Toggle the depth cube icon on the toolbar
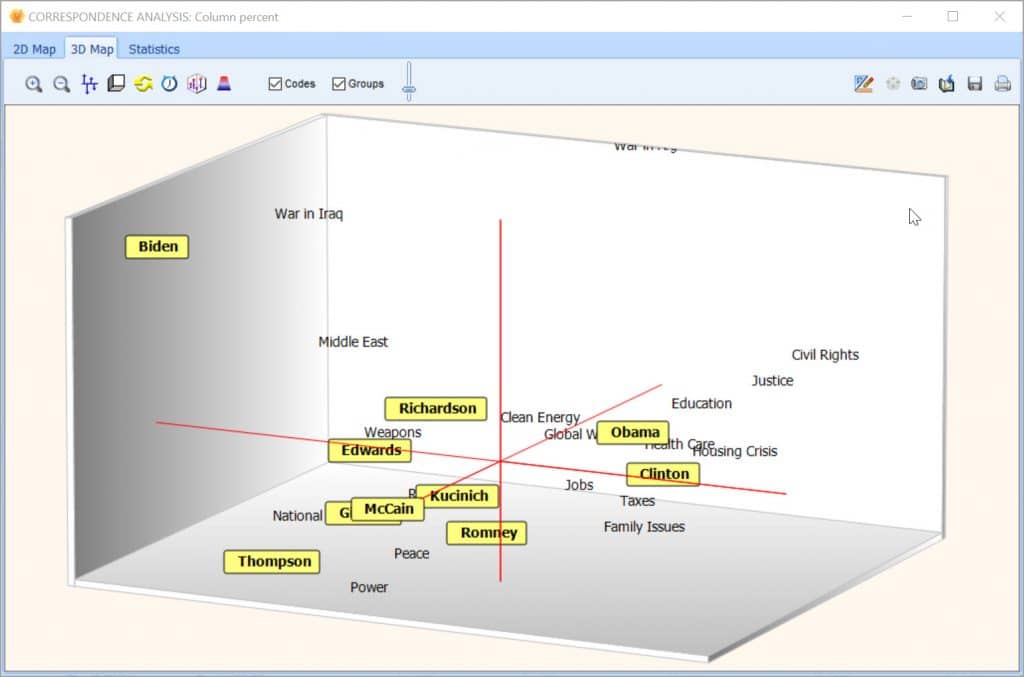 click(x=115, y=84)
